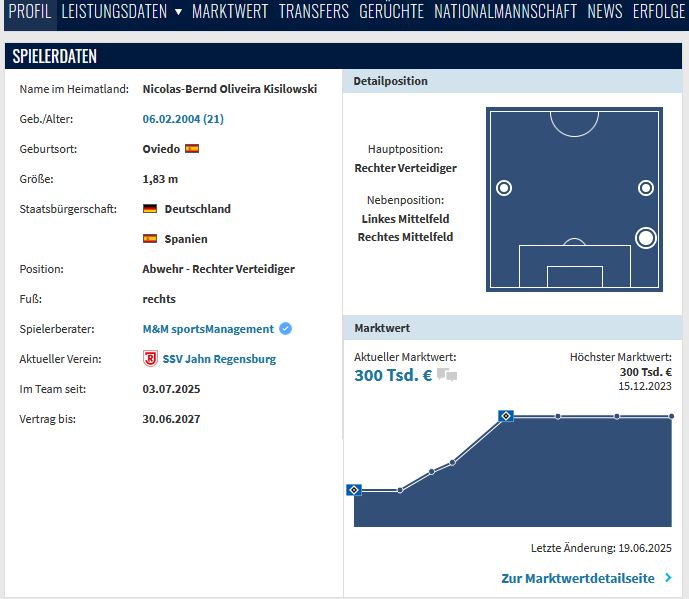The height and width of the screenshot is (599, 689).
Task: Click the Spanish flag next to Spanien
Action: pyautogui.click(x=150, y=239)
